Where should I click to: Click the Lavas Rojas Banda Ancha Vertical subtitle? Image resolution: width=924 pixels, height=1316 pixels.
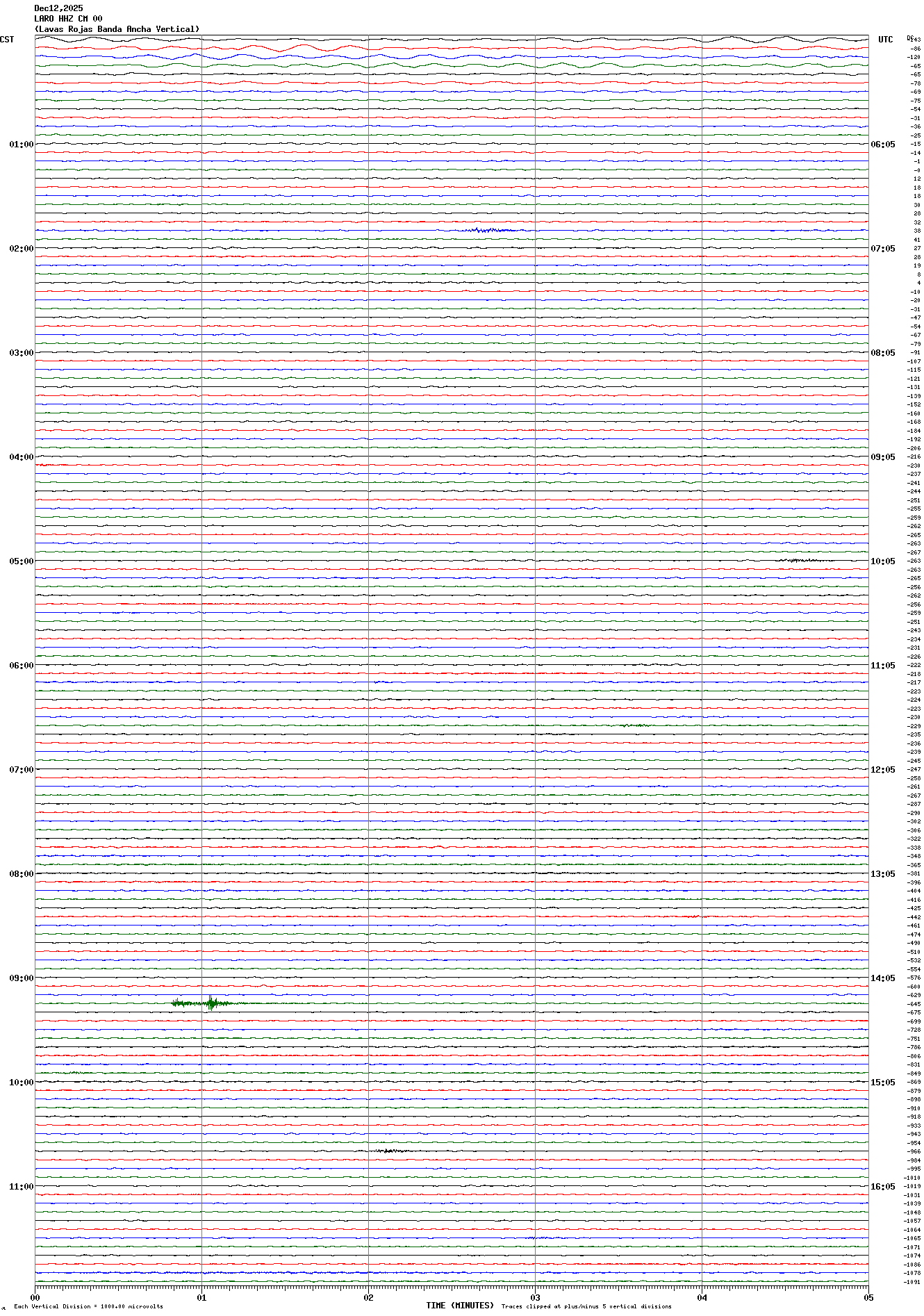click(x=117, y=29)
